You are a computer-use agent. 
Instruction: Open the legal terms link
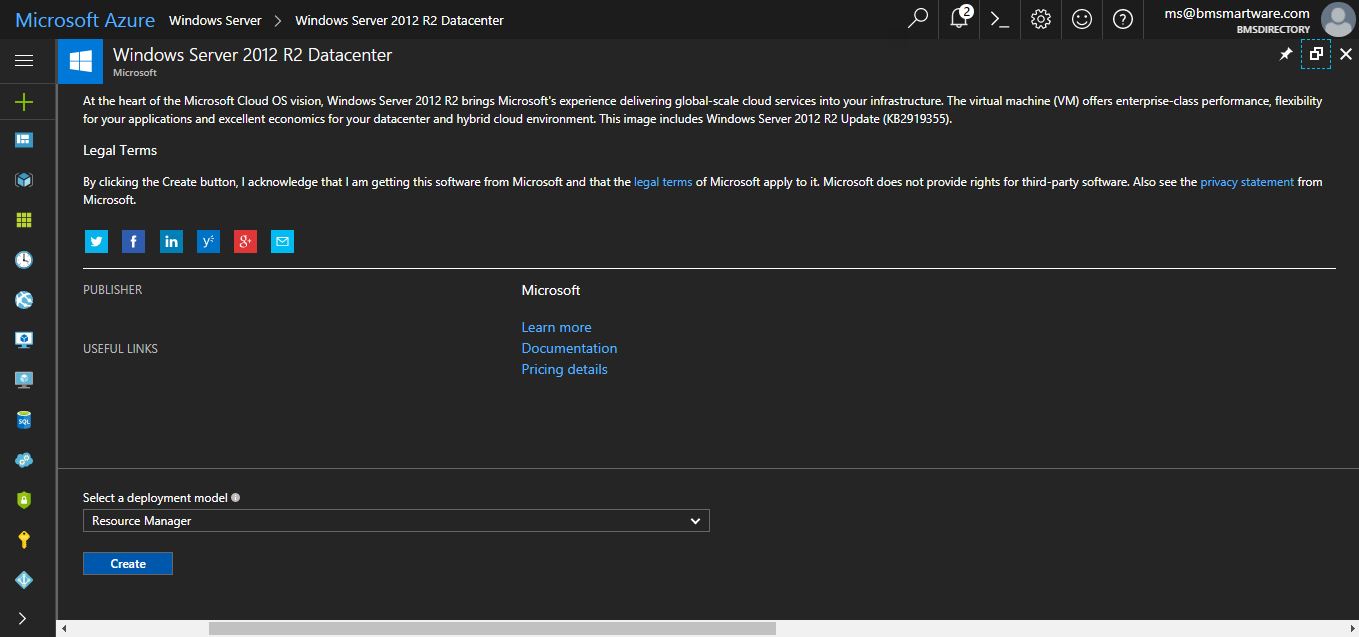click(663, 182)
